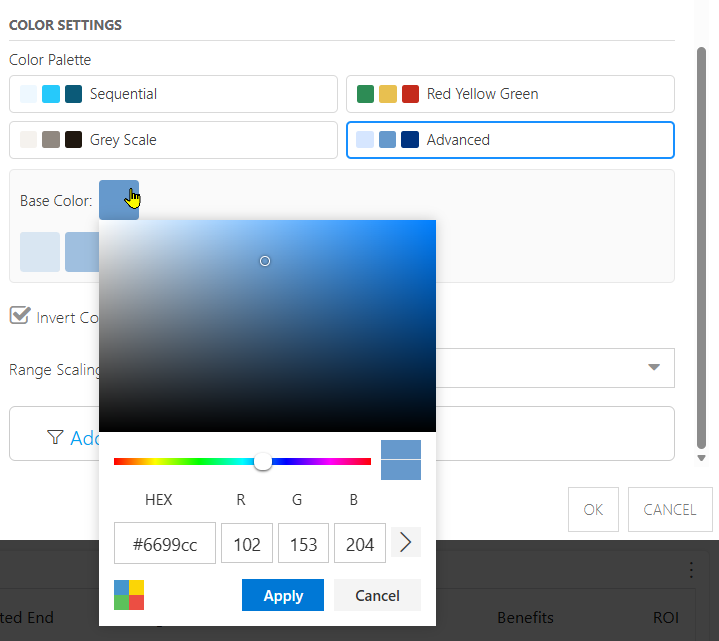Viewport: 719px width, 641px height.
Task: Confirm settings with the OK button
Action: click(x=593, y=509)
